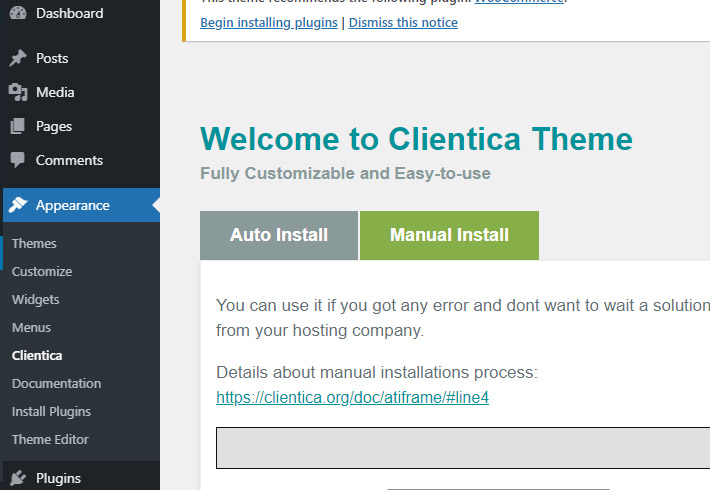Open the Theme Editor page
710x490 pixels.
[x=50, y=440]
